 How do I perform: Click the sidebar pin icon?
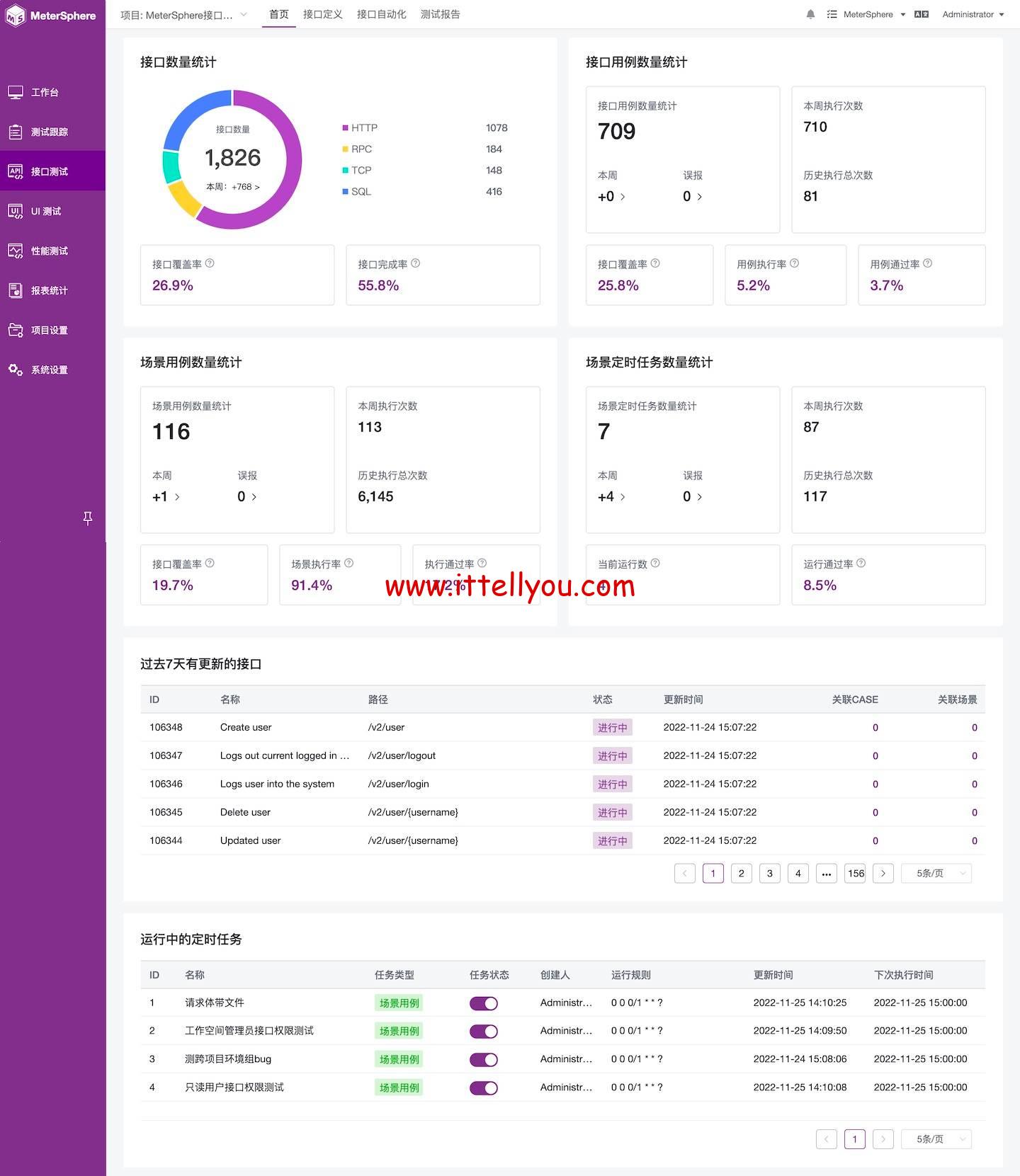88,518
